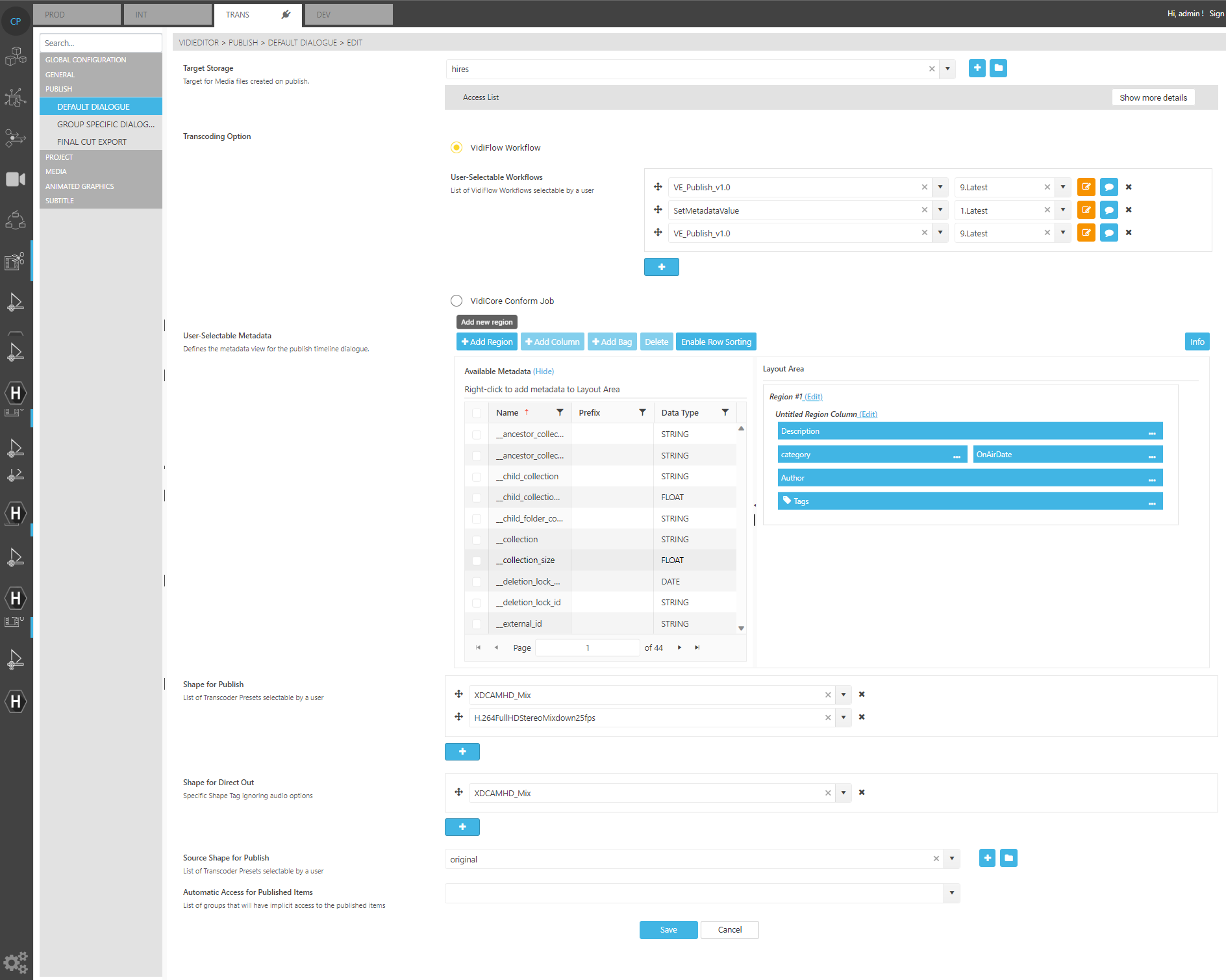Screen dimensions: 1226x980
Task: Click the folder icon next to Target Storage
Action: (998, 68)
